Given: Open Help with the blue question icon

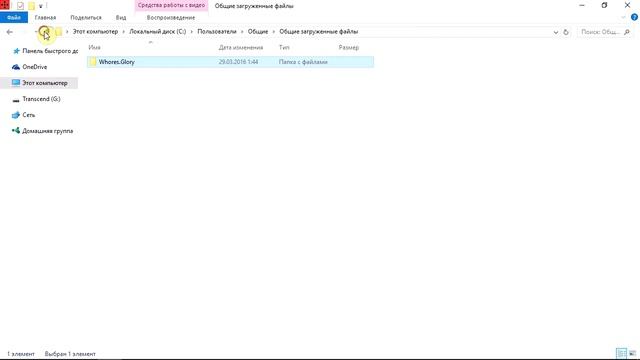Looking at the screenshot, I should 634,17.
